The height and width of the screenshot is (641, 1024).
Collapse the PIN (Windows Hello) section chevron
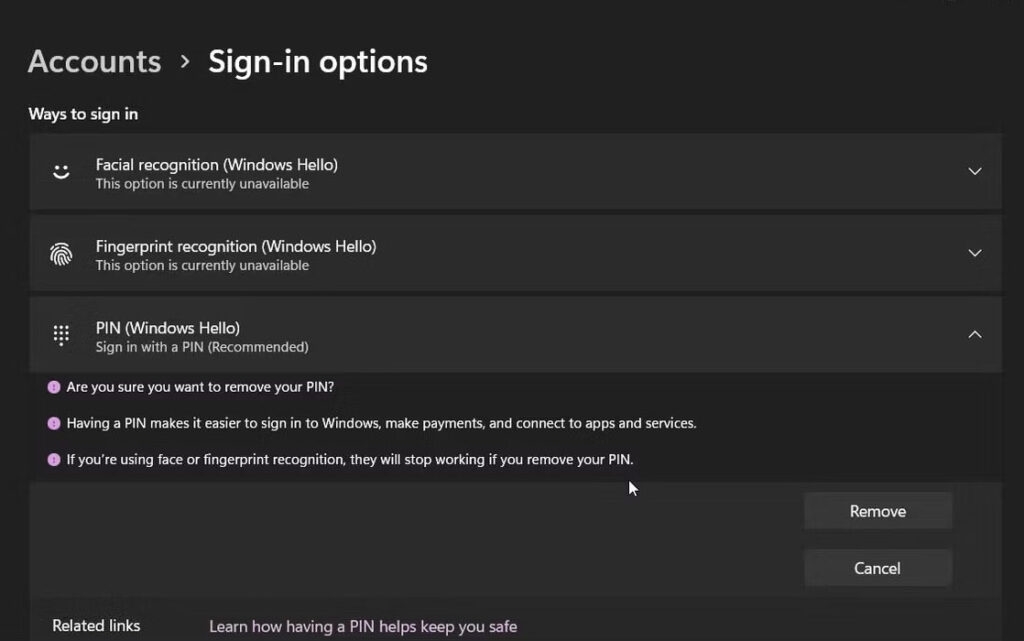(974, 334)
